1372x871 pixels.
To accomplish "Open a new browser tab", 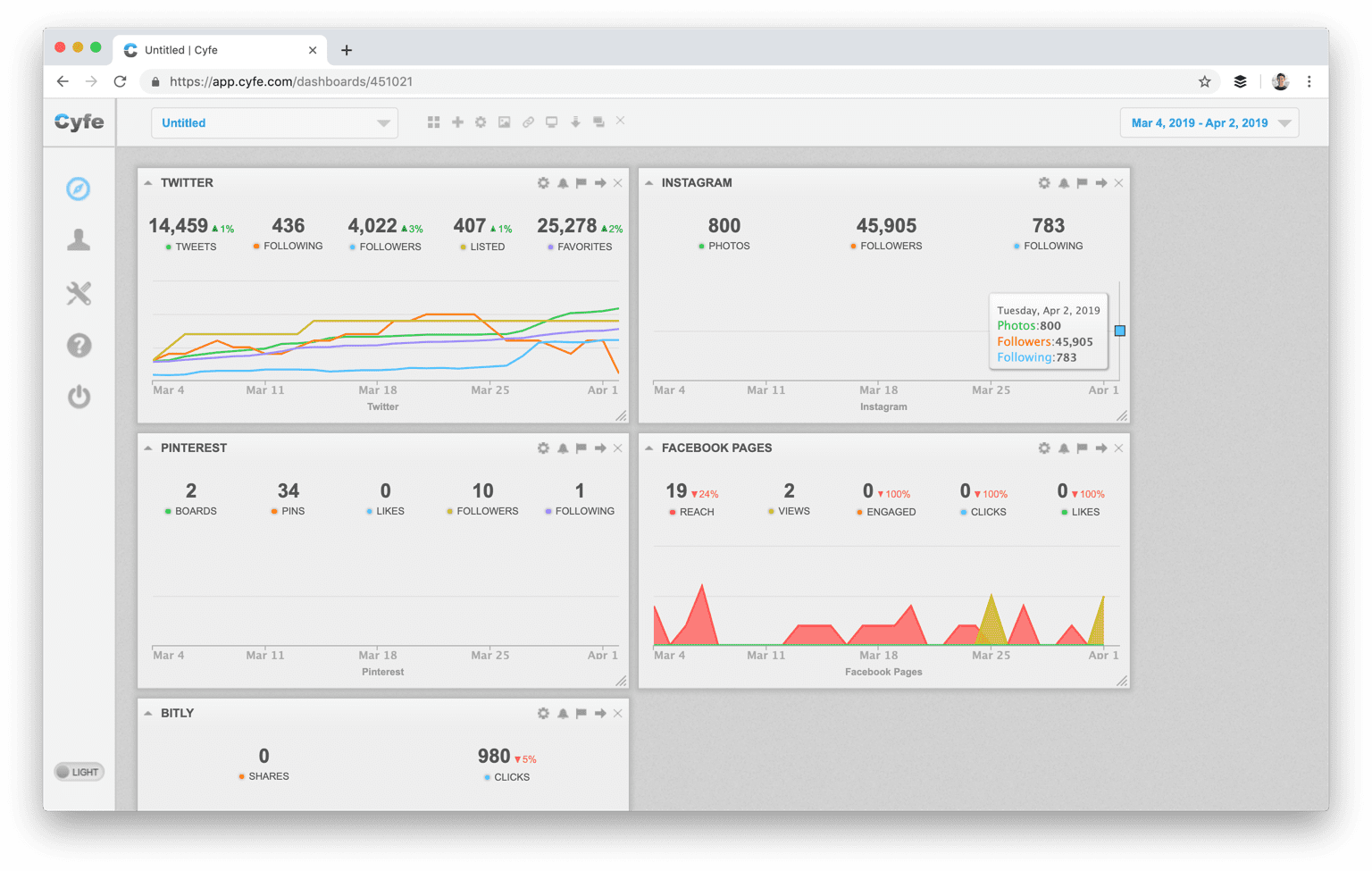I will (347, 50).
